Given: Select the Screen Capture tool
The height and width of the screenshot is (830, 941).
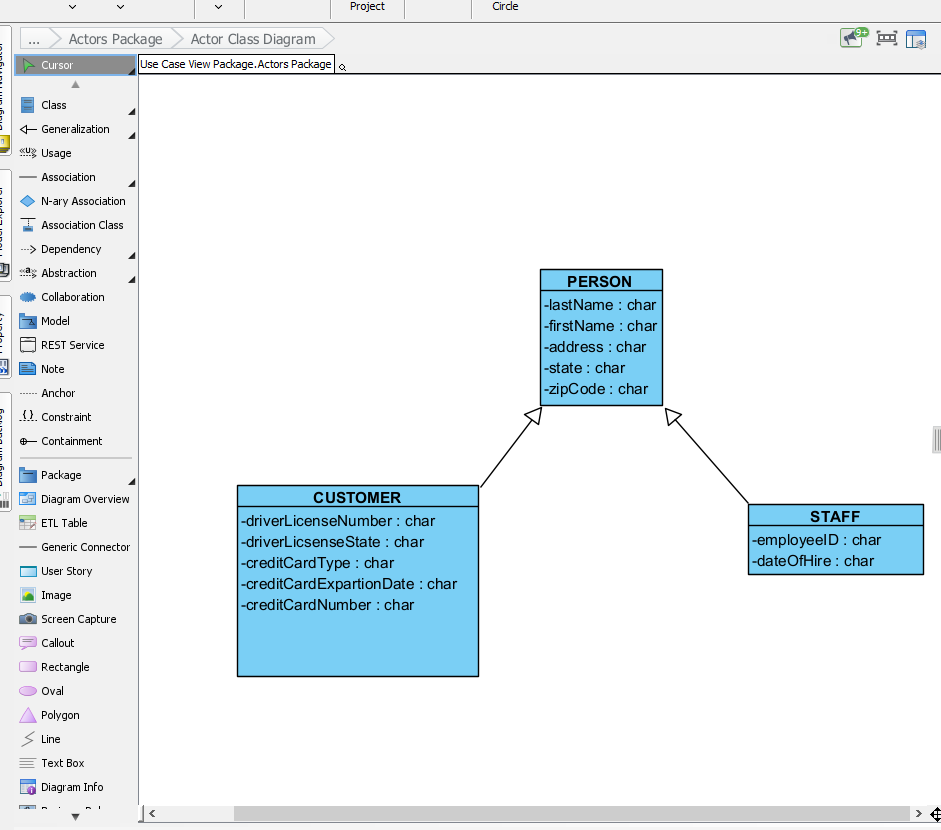Looking at the screenshot, I should [78, 619].
